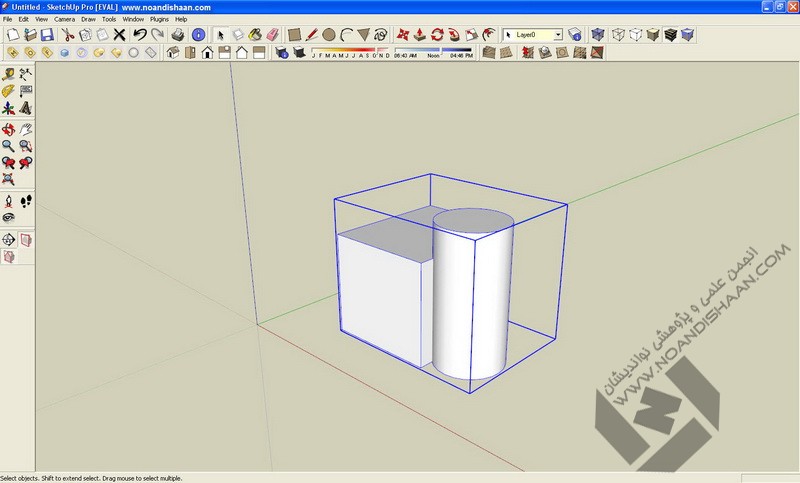Choose the Orbit camera tool
Image resolution: width=800 pixels, height=483 pixels.
[x=8, y=128]
